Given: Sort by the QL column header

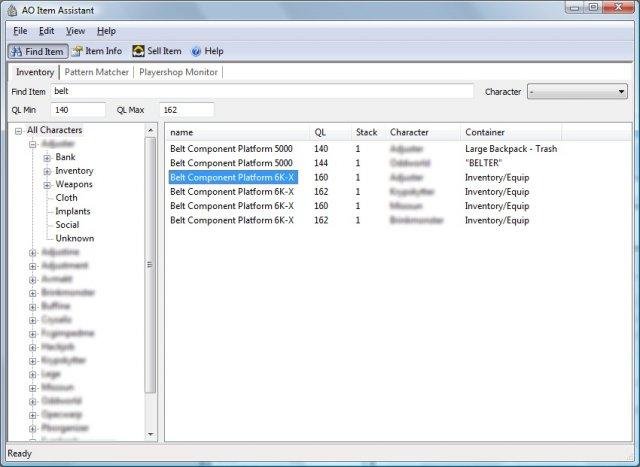Looking at the screenshot, I should tap(330, 132).
